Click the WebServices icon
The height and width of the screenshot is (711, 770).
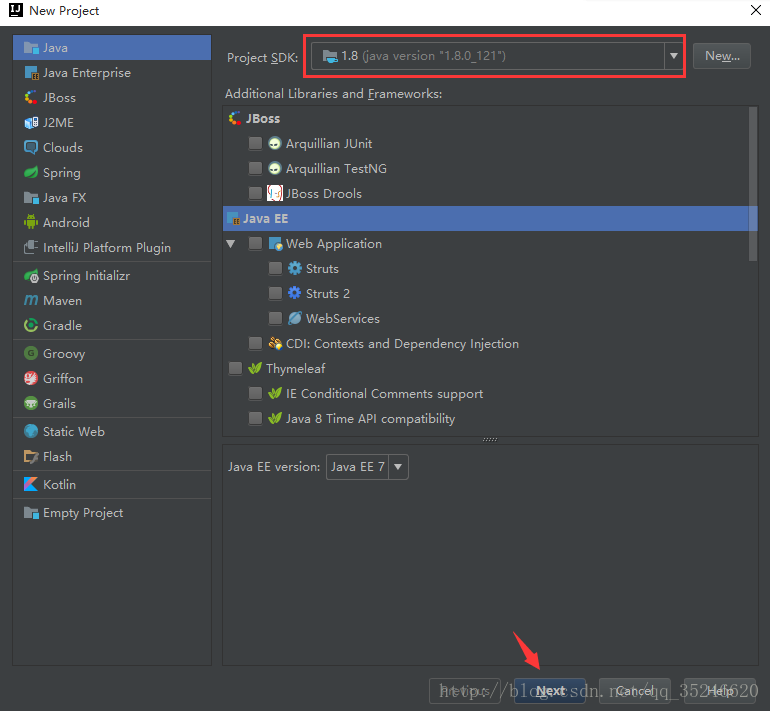295,318
